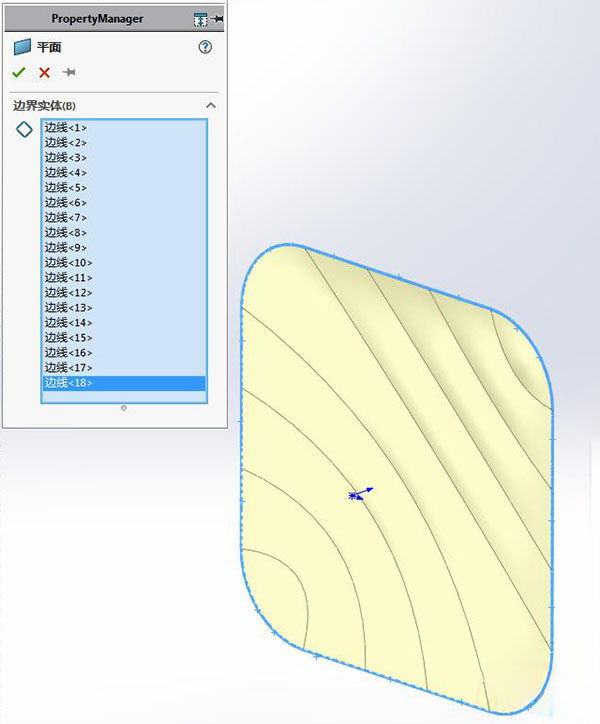
Task: Select highlighted 边线<18> entry
Action: [124, 383]
